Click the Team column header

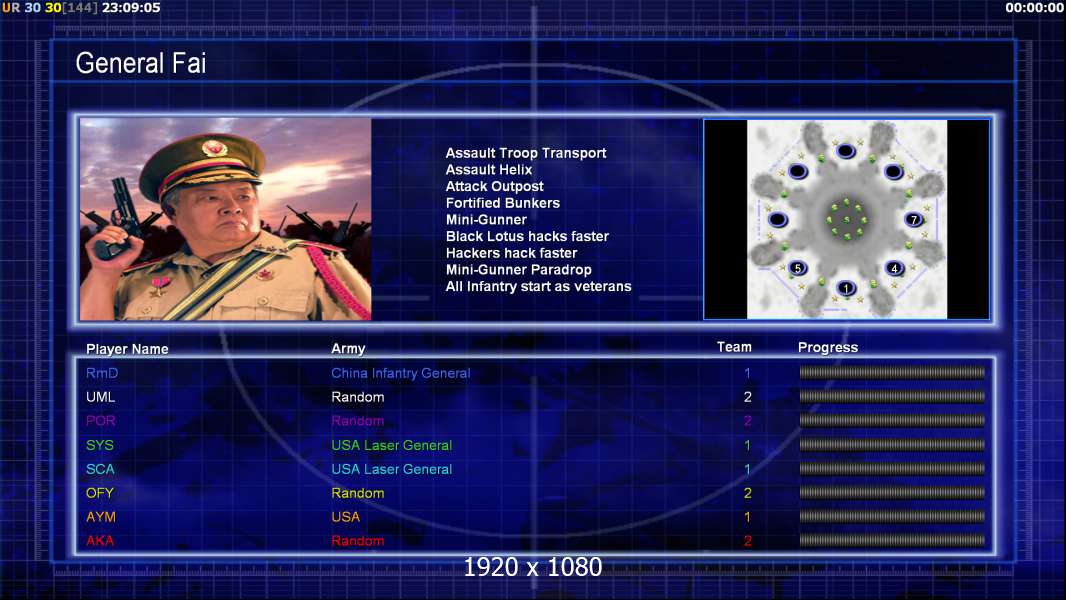point(734,347)
